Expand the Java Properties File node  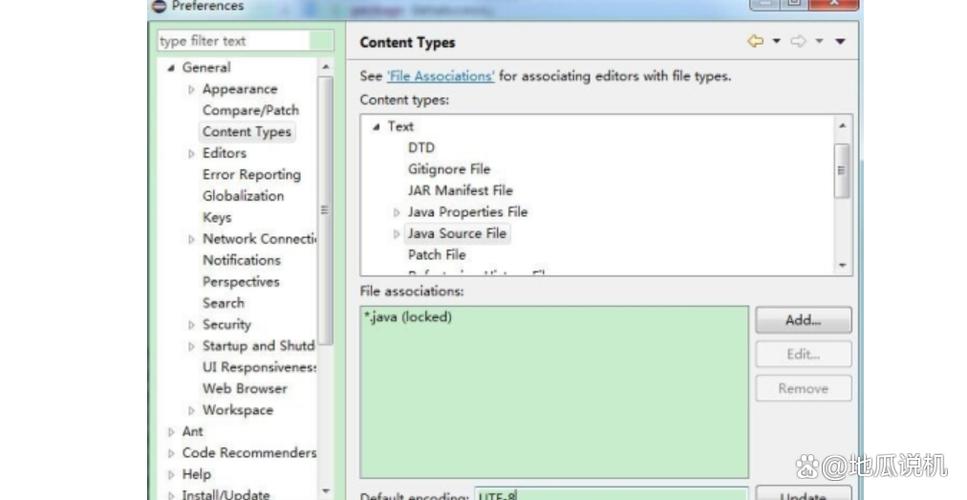click(397, 212)
